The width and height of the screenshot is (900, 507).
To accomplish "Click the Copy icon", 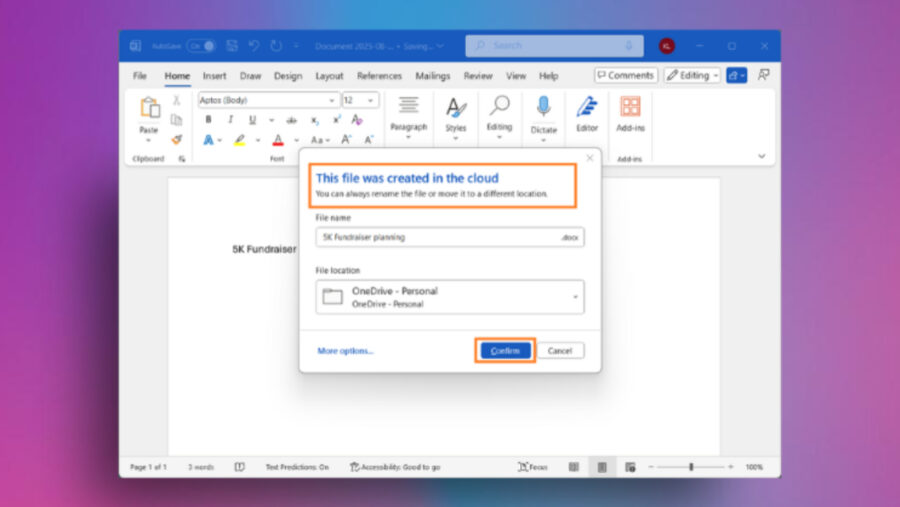I will 177,119.
